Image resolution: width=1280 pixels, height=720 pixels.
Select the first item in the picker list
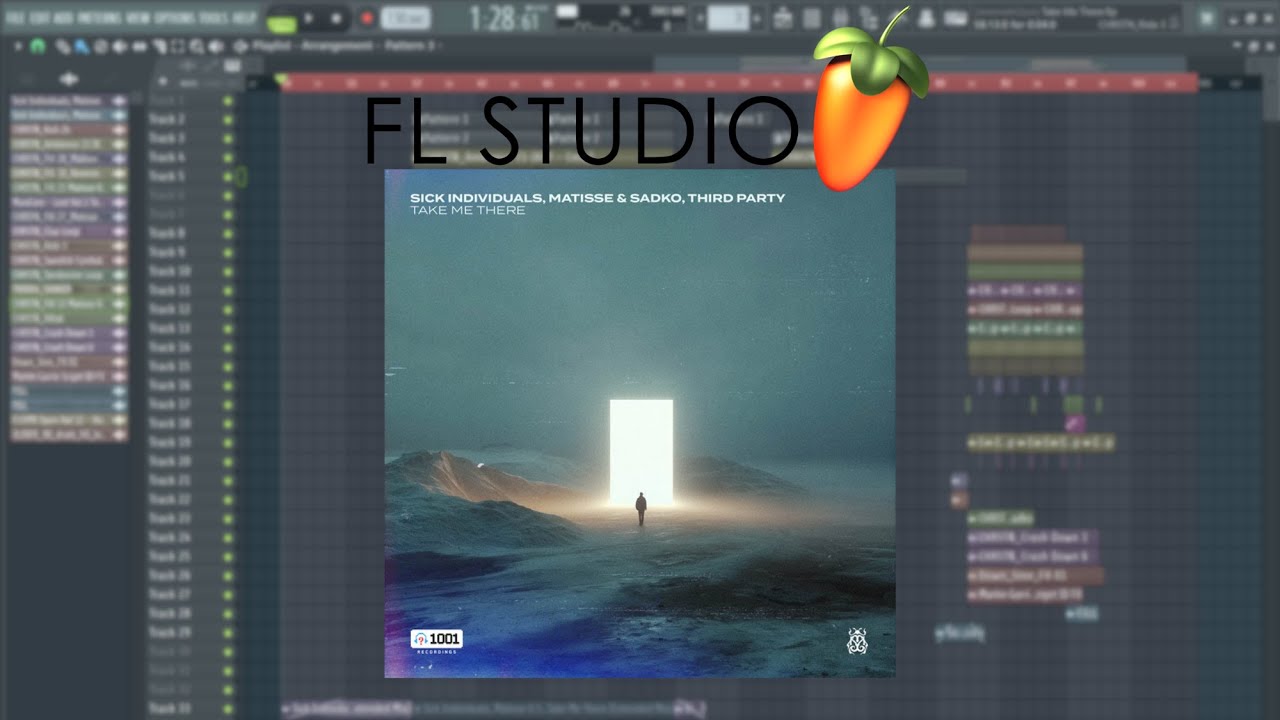(69, 101)
